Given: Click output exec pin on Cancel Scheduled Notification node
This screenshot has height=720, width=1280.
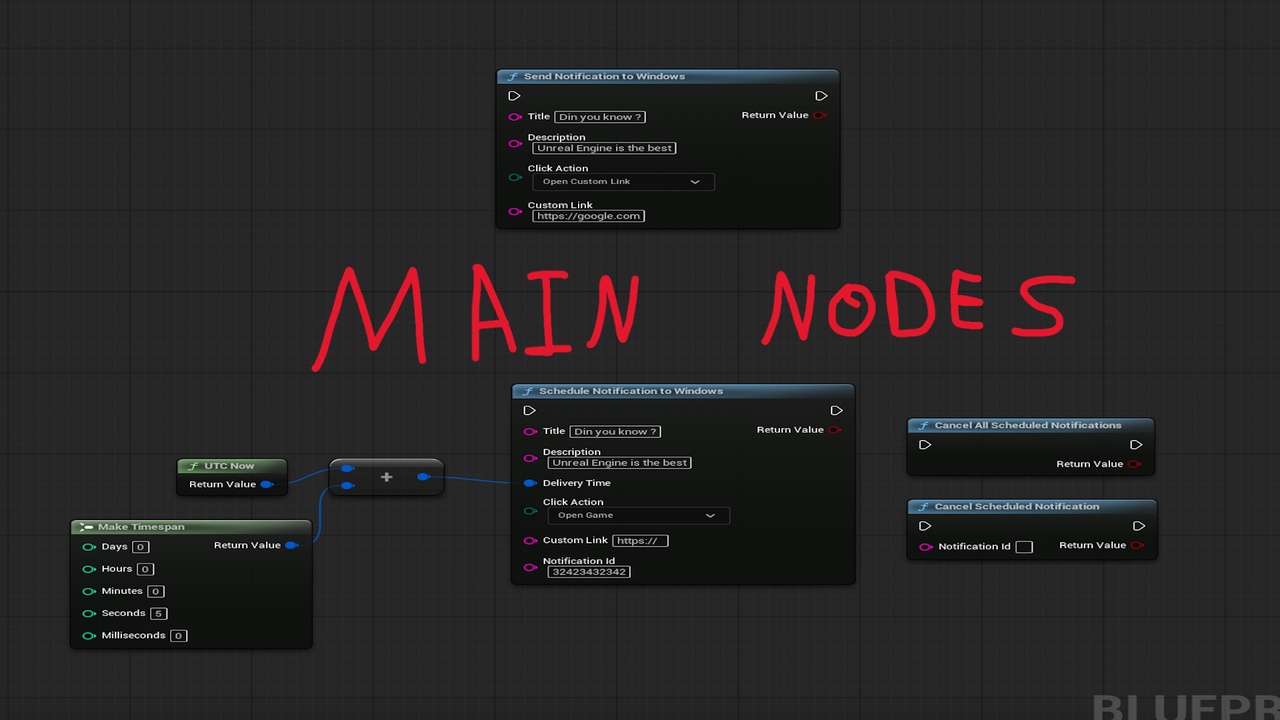Looking at the screenshot, I should [x=1139, y=526].
